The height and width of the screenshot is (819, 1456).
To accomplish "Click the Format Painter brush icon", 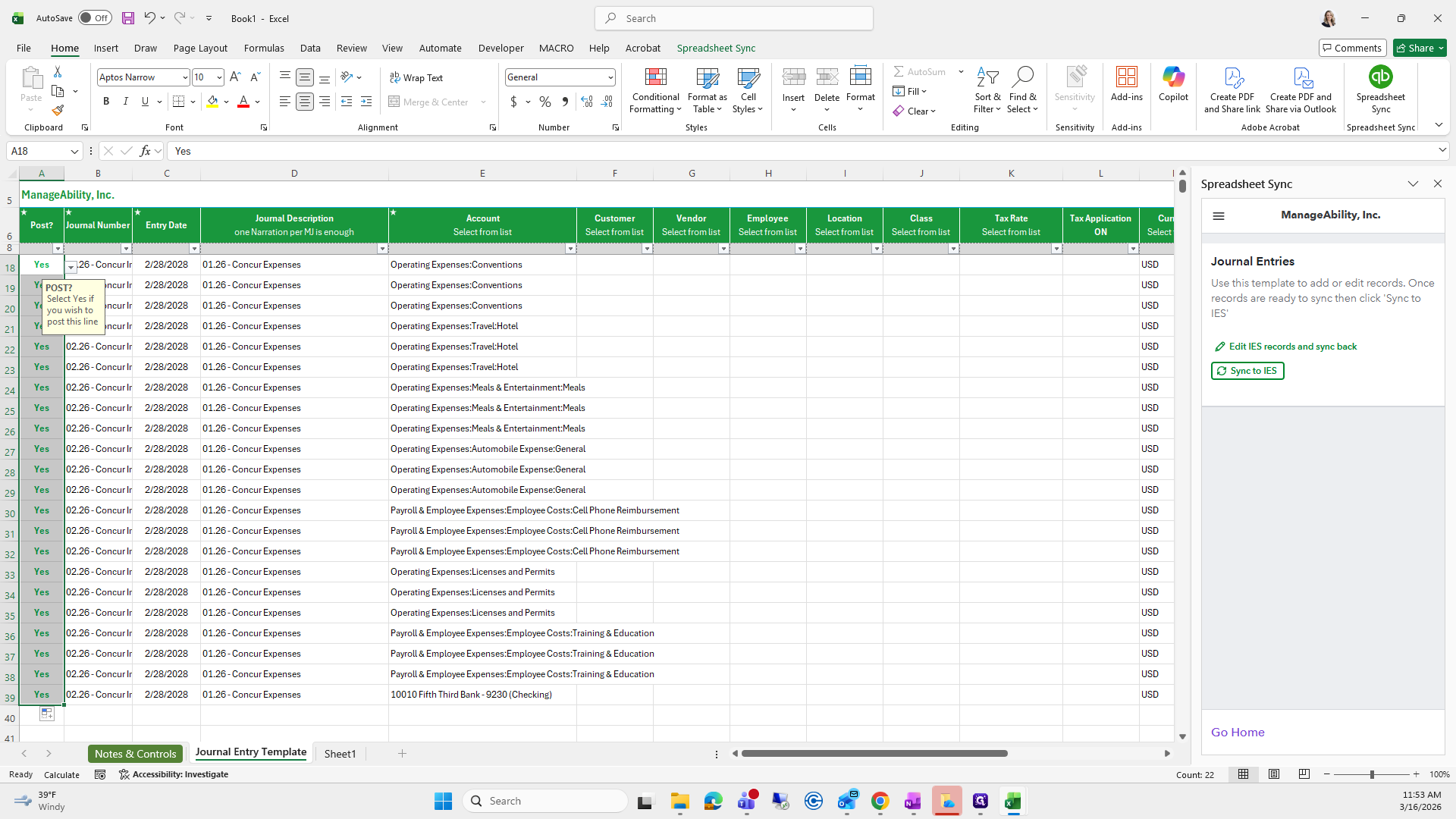I will coord(58,111).
